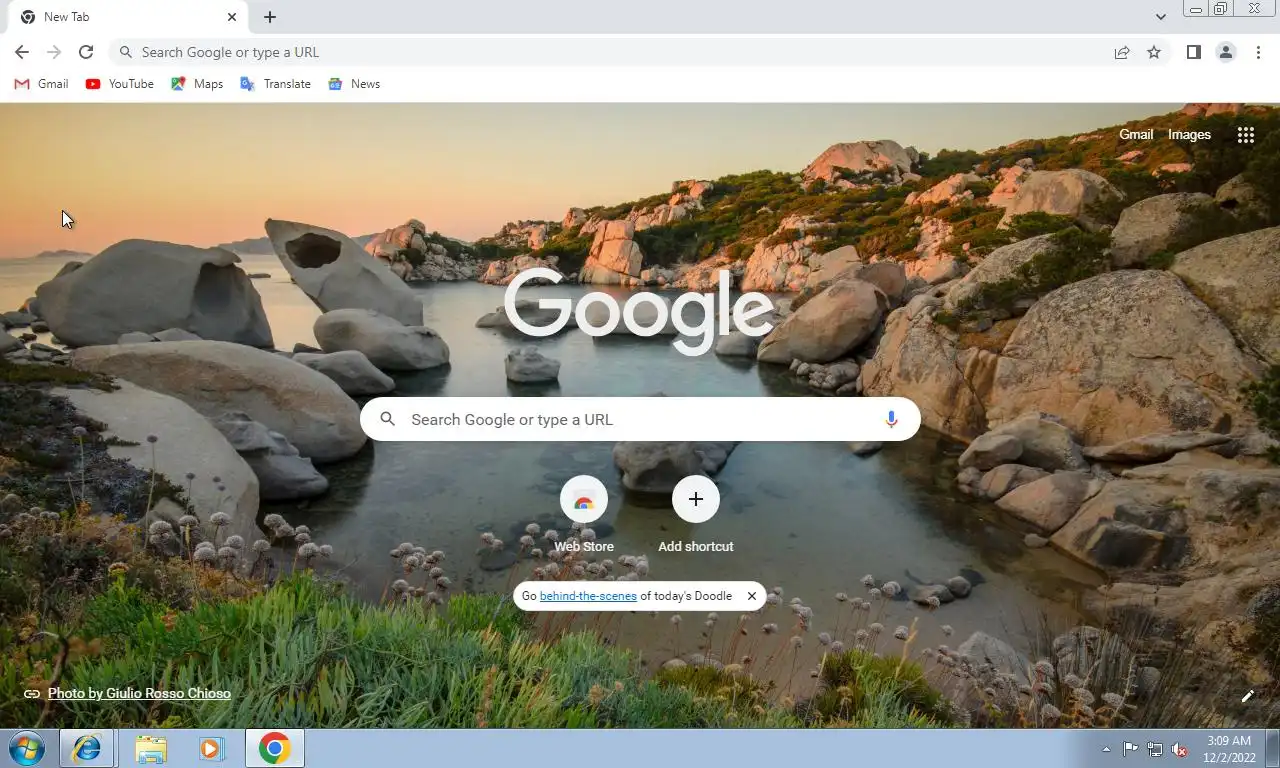Click Chrome icon in taskbar
This screenshot has width=1280, height=768.
click(274, 748)
